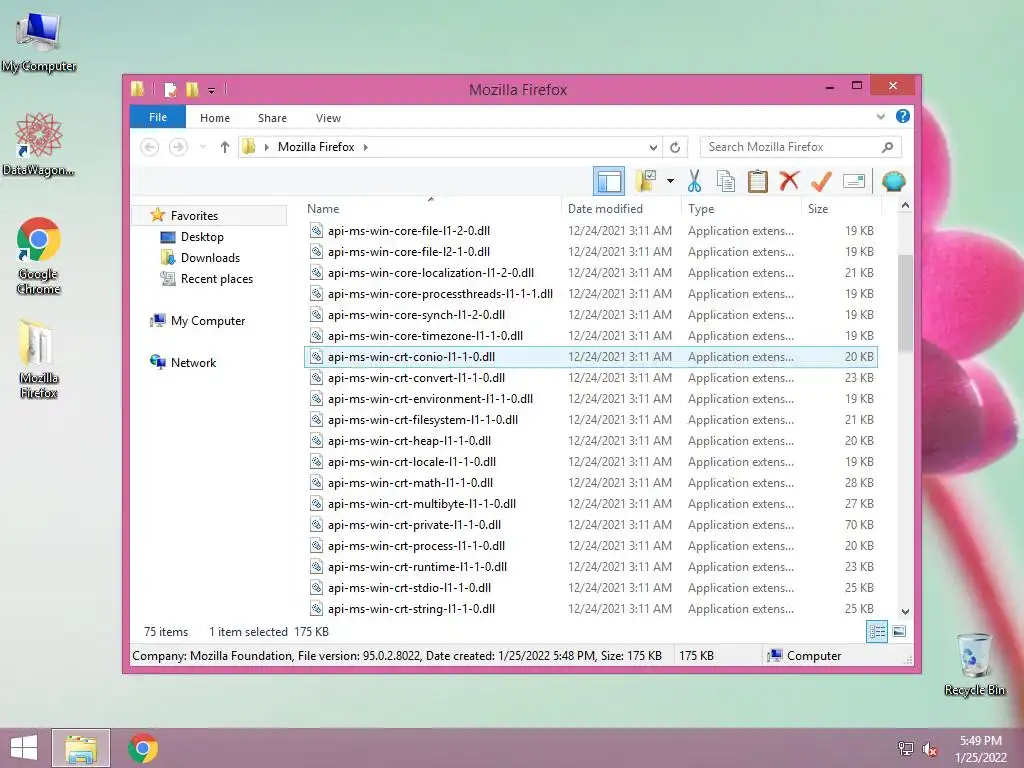Image resolution: width=1024 pixels, height=768 pixels.
Task: Switch to Large icons view in status bar
Action: coord(899,631)
